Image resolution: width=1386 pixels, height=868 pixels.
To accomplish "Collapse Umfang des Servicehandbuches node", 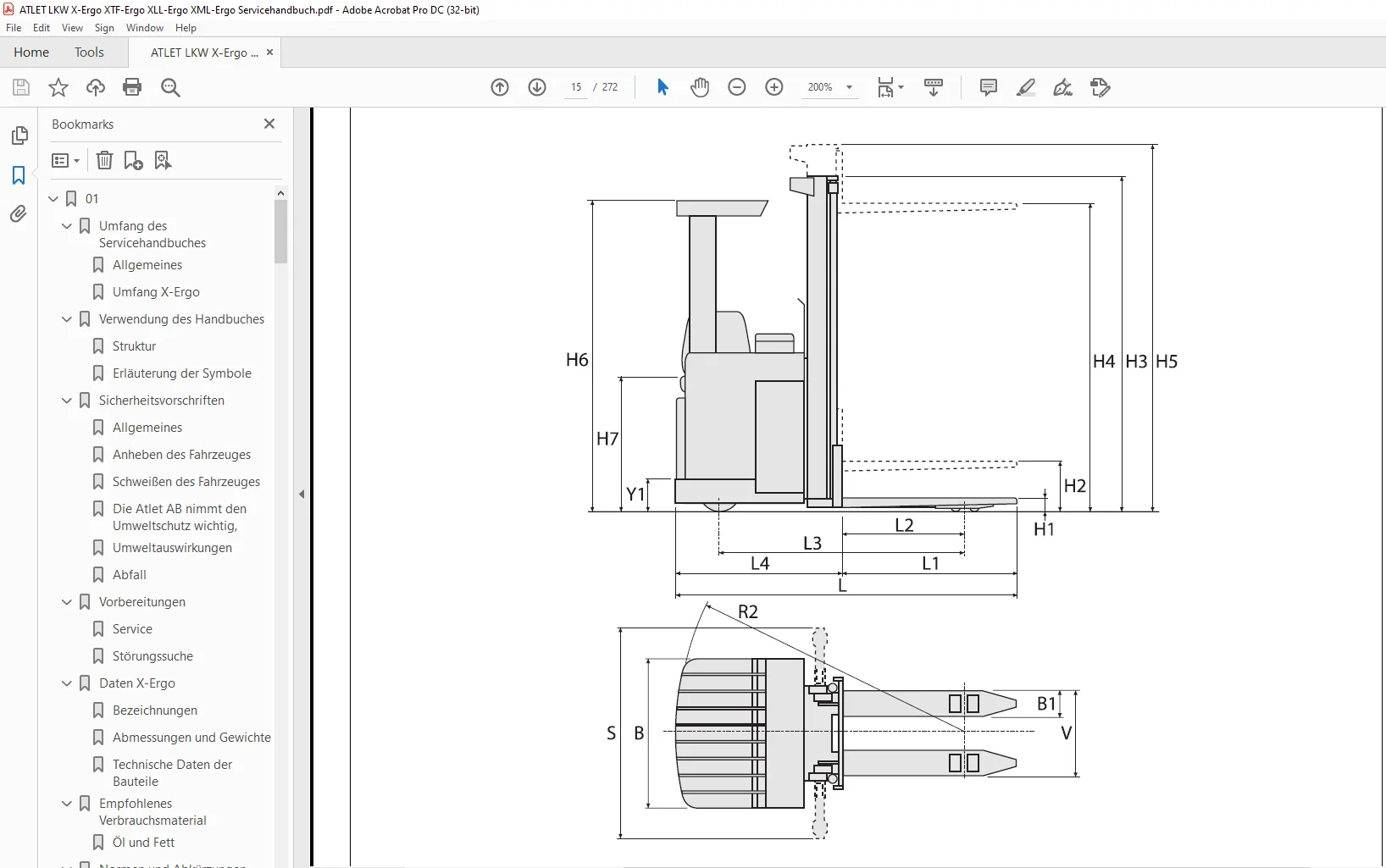I will 67,226.
